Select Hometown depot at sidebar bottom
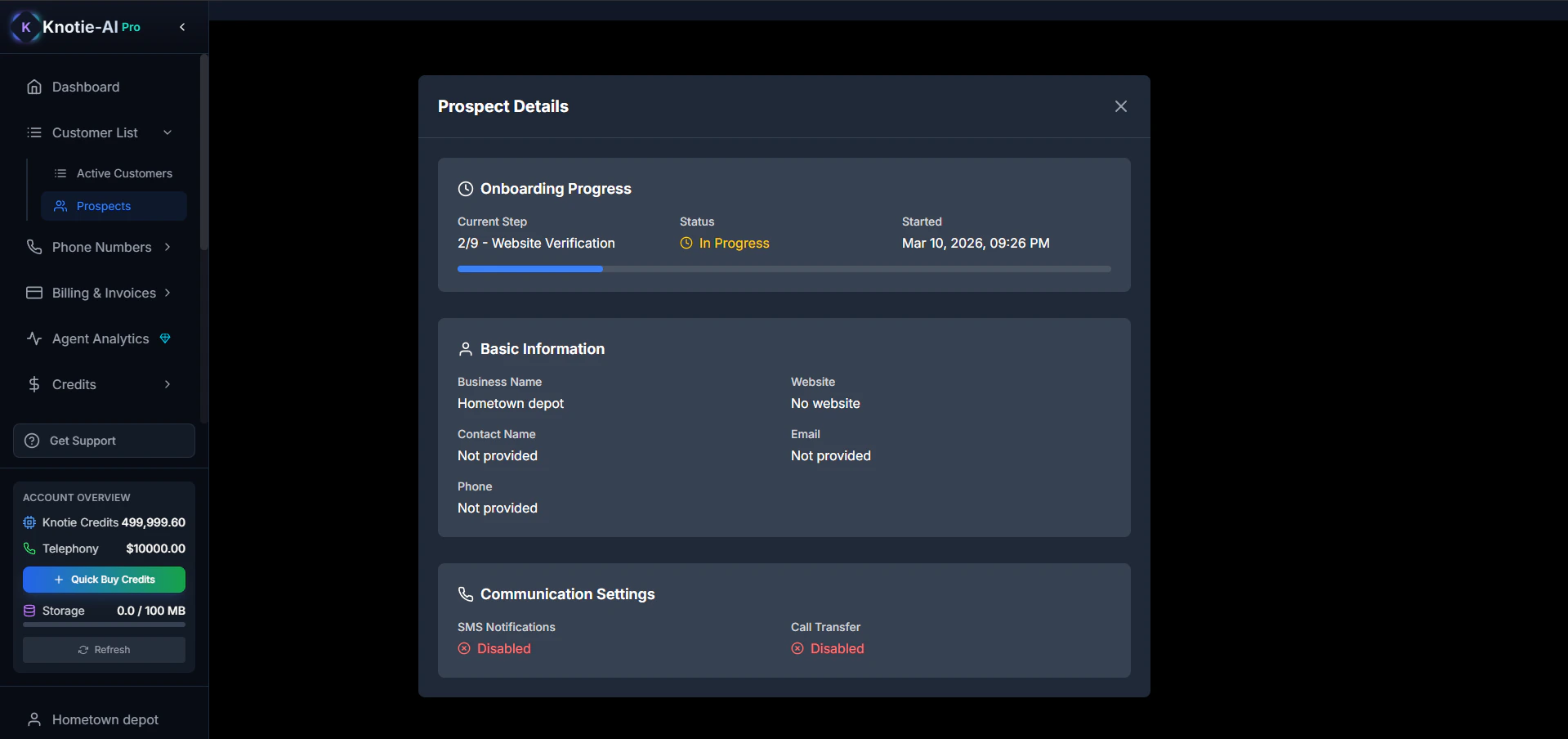 coord(104,719)
